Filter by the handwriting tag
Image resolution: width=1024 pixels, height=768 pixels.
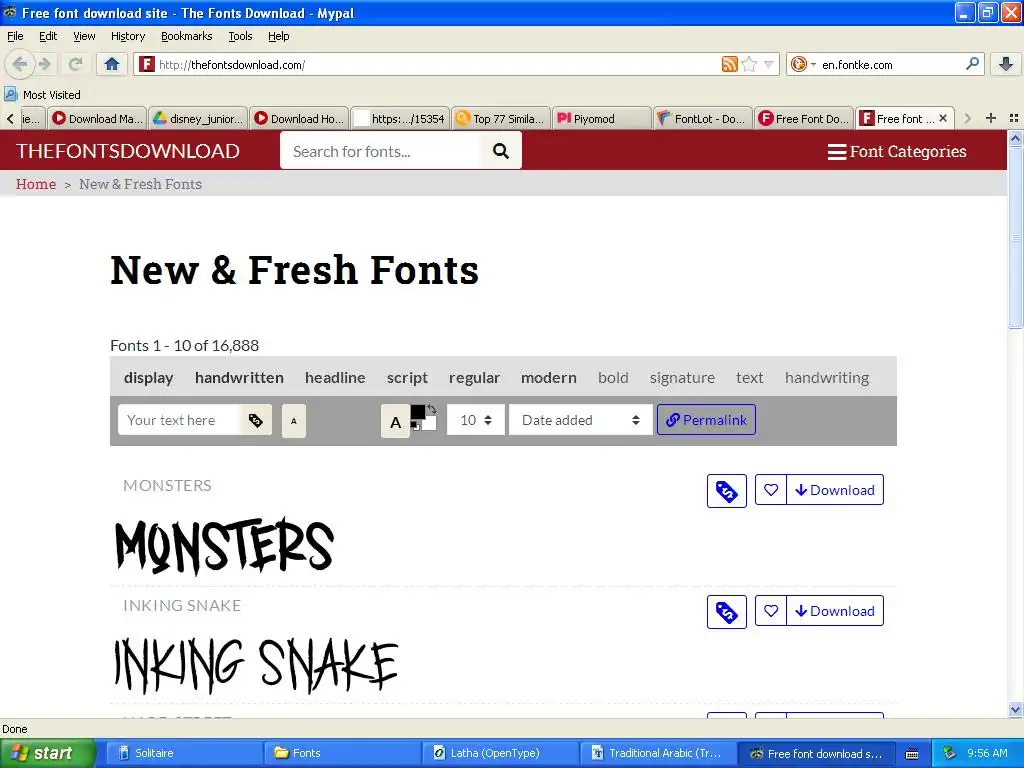[827, 377]
